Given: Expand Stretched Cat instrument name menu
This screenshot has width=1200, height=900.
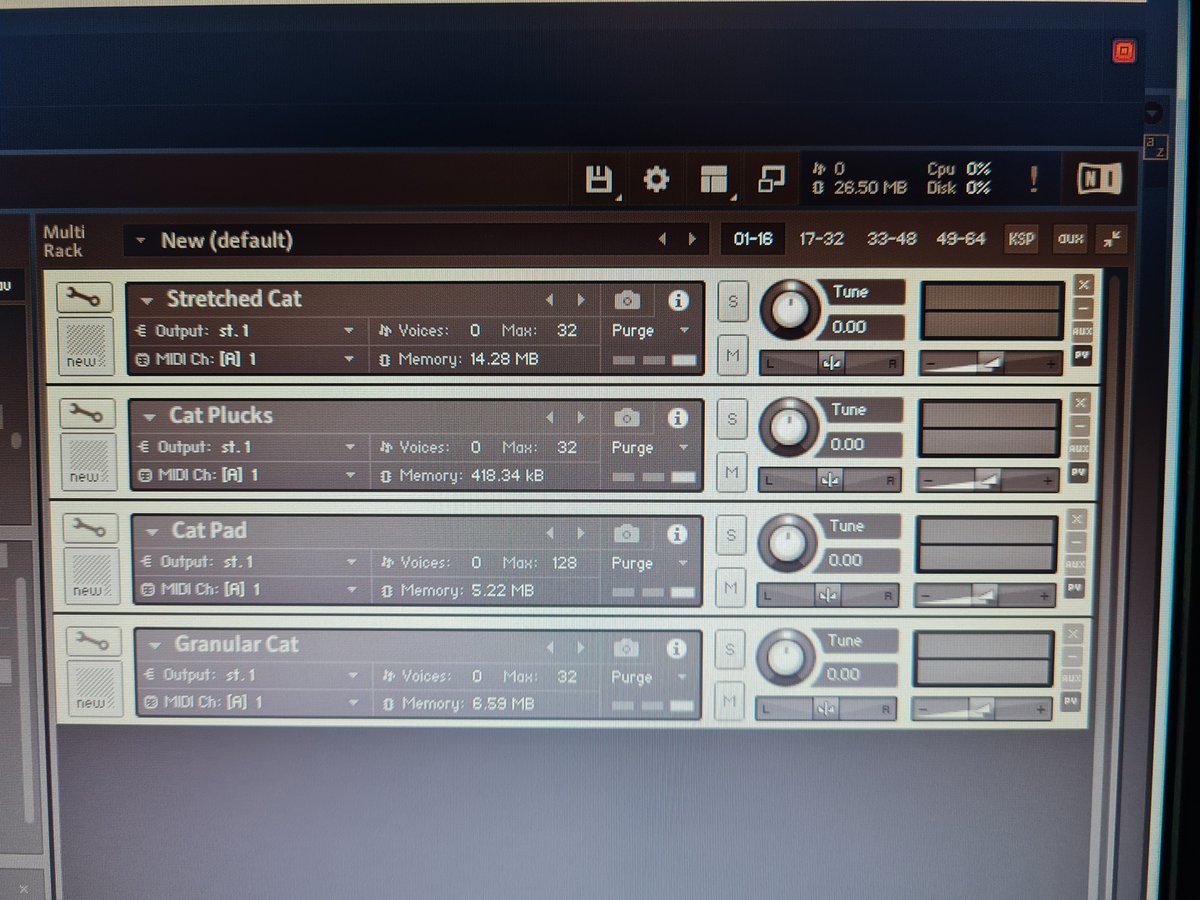Looking at the screenshot, I should coord(147,300).
